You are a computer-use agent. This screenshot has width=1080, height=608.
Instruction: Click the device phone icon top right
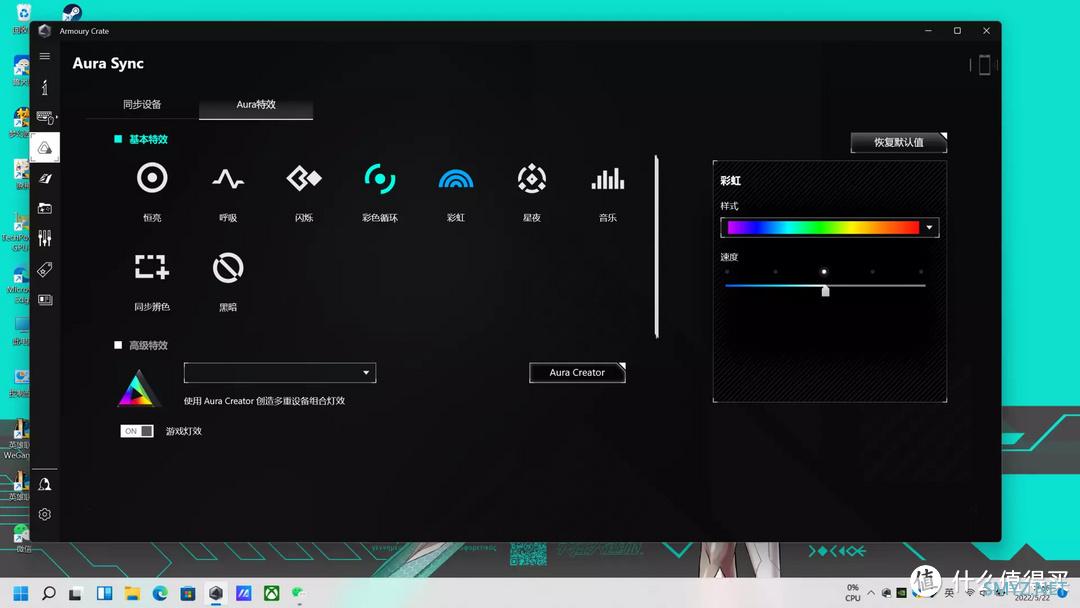(x=984, y=65)
